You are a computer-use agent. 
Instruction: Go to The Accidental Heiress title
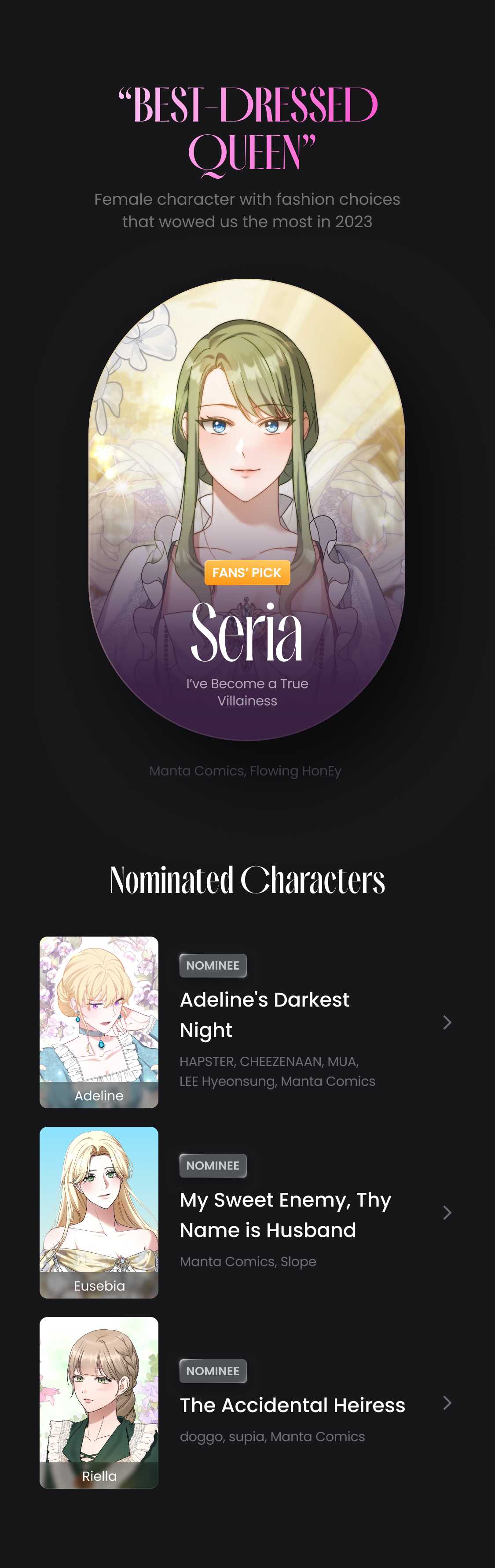(293, 1405)
